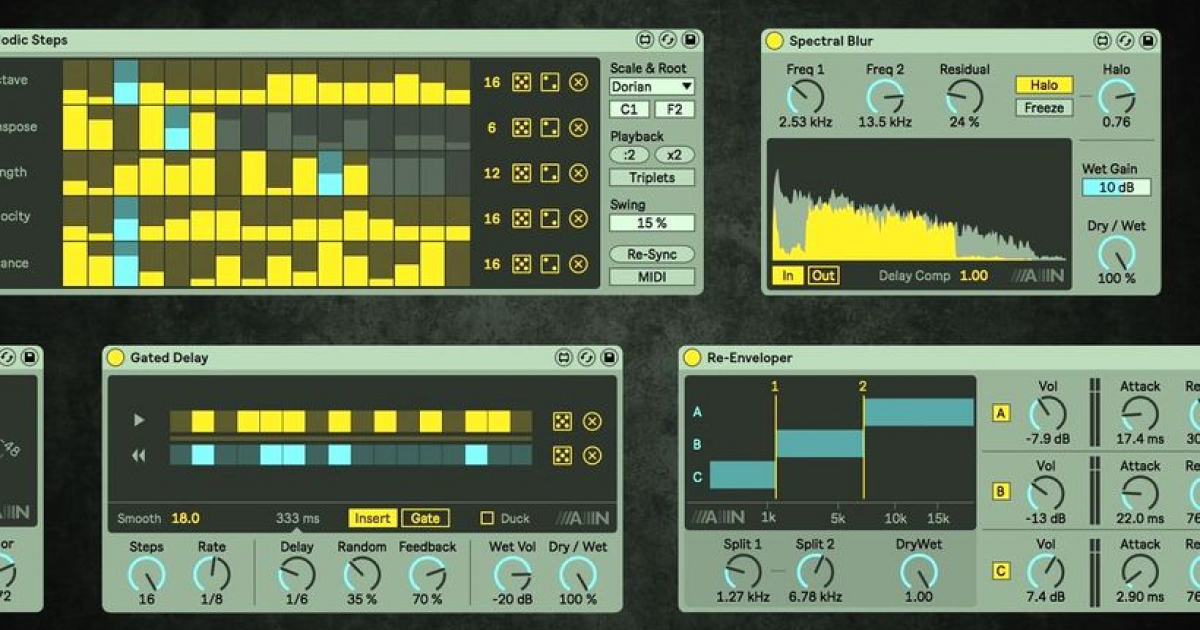1200x630 pixels.
Task: Randomize the Chance row with the dice icon
Action: click(521, 266)
